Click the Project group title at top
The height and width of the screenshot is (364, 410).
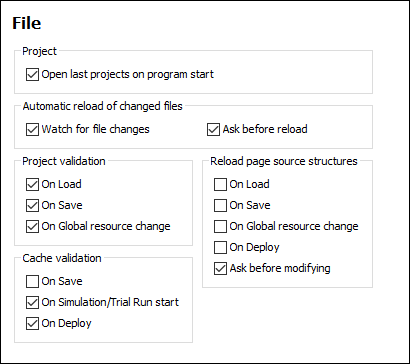point(40,51)
